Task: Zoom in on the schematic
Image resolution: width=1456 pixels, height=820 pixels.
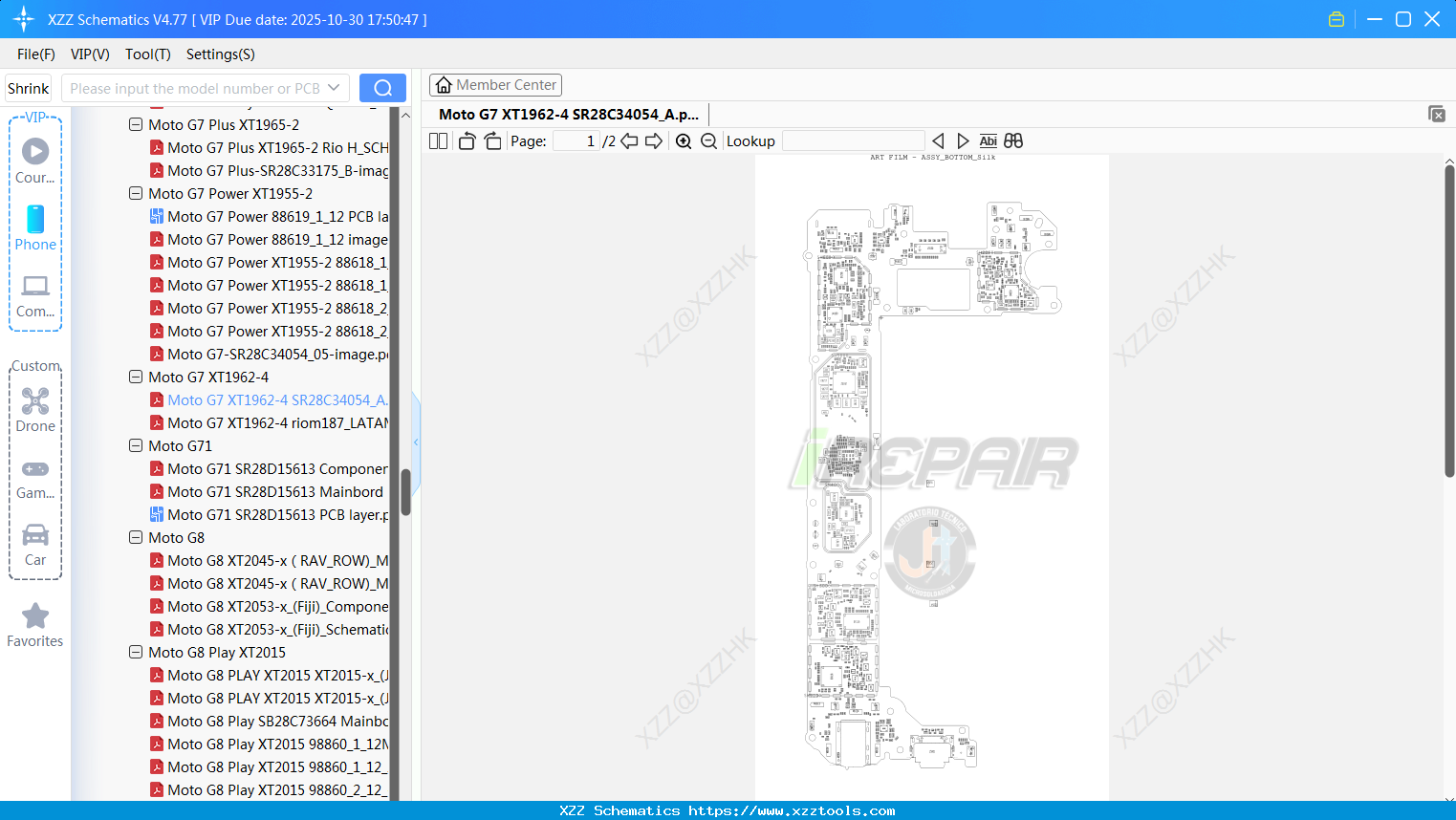Action: 684,141
